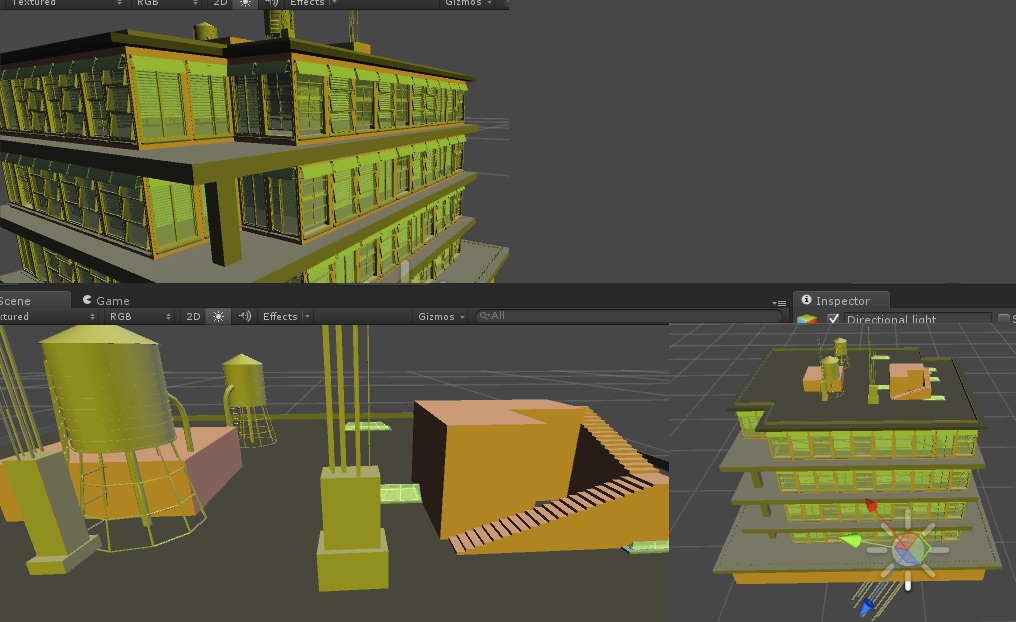Click the Inspector tab info icon

807,299
